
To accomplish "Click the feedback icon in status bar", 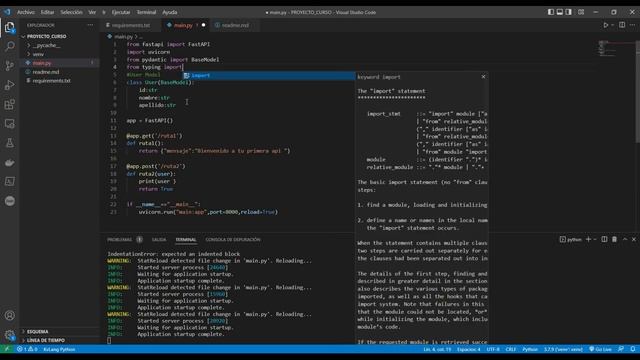I will [621, 349].
